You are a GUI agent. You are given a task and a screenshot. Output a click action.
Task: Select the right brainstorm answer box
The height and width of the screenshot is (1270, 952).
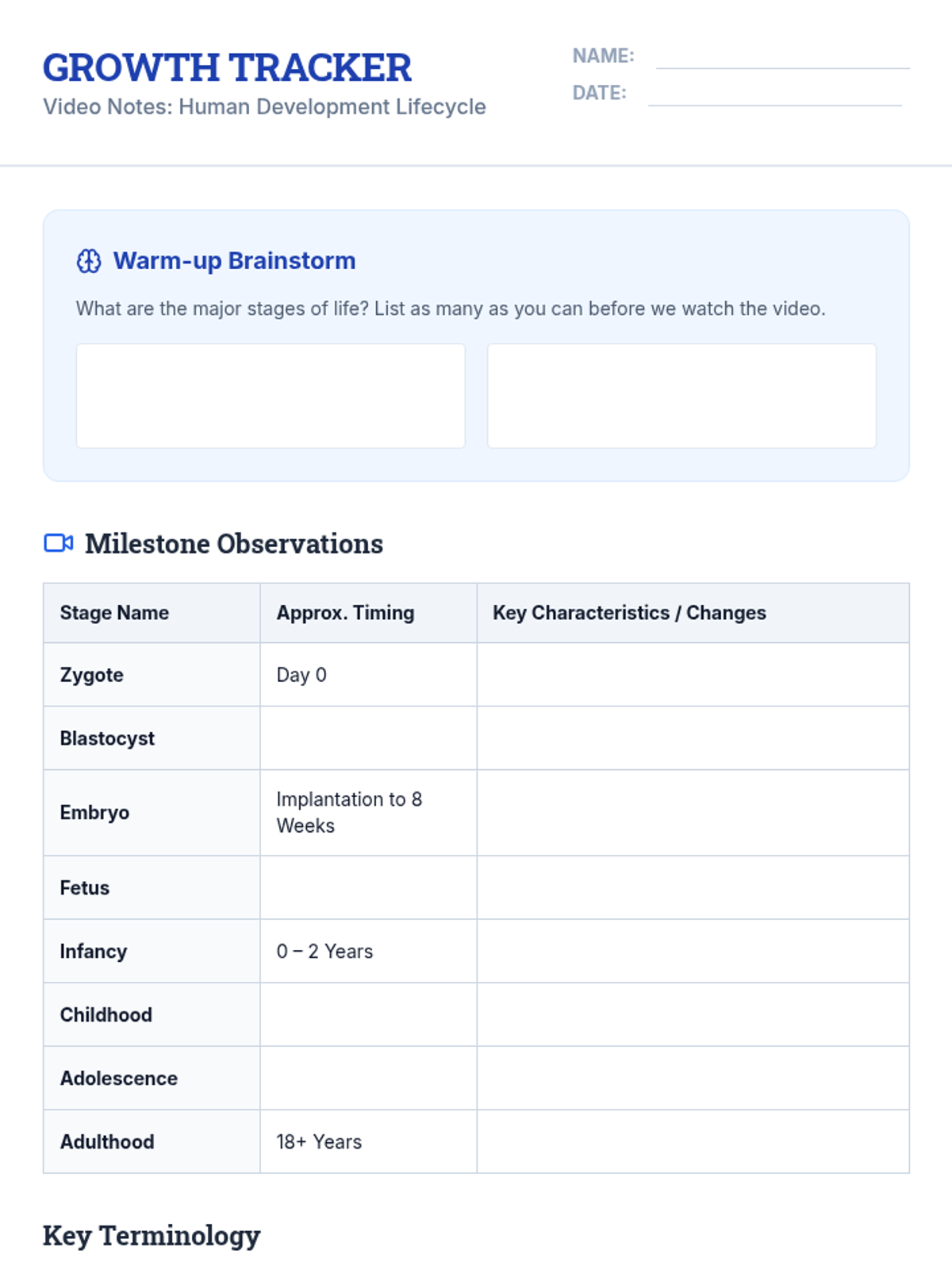pos(681,395)
